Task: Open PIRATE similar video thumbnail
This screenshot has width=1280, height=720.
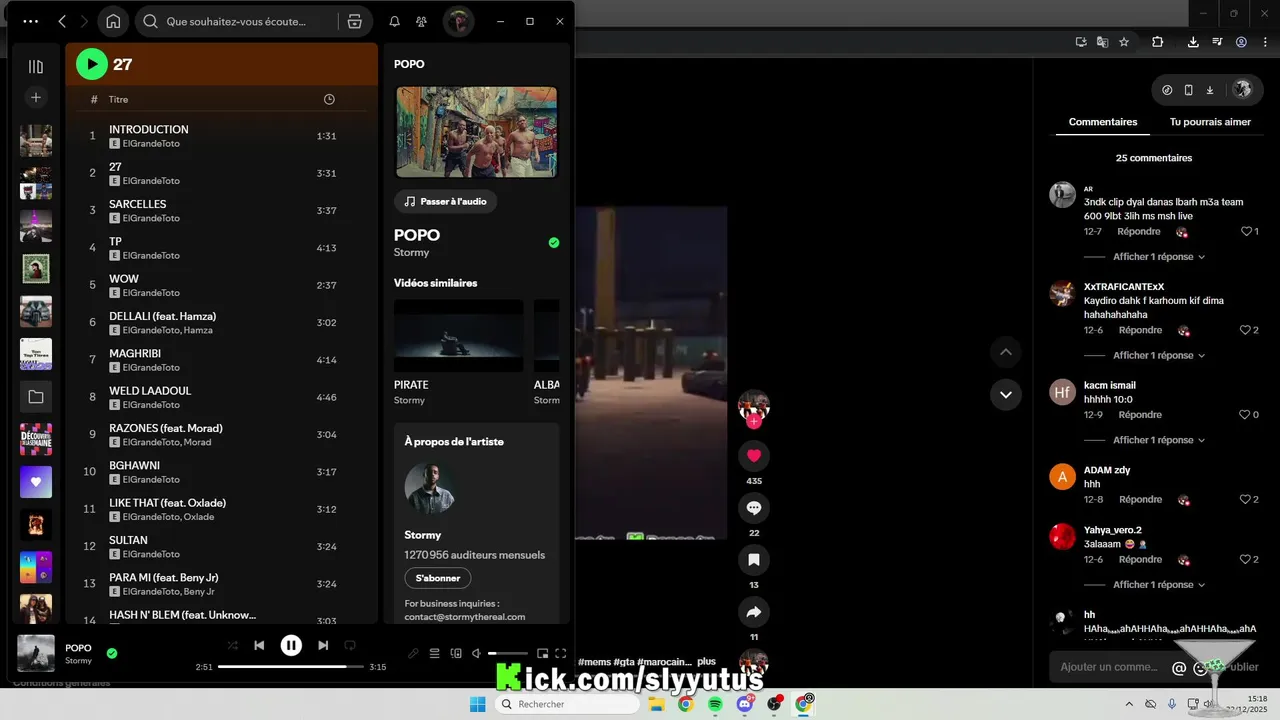Action: [458, 336]
